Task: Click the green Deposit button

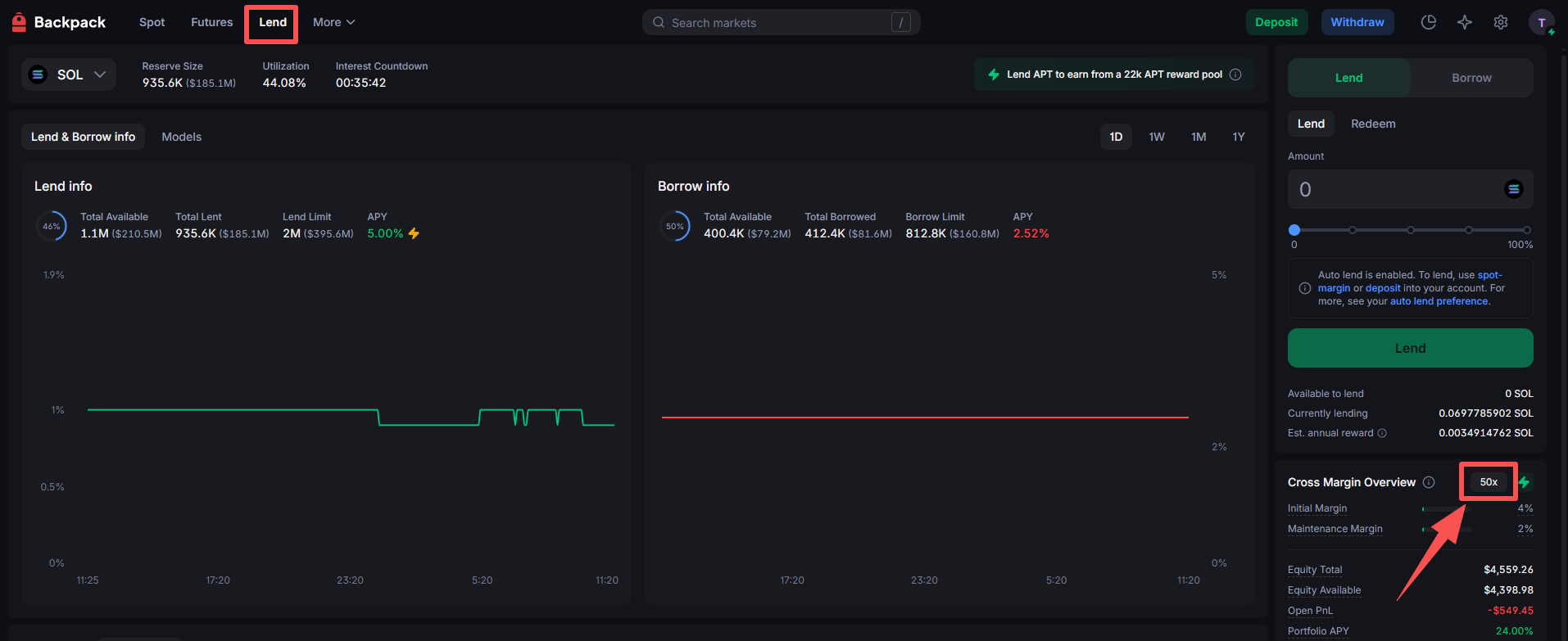Action: pyautogui.click(x=1276, y=22)
